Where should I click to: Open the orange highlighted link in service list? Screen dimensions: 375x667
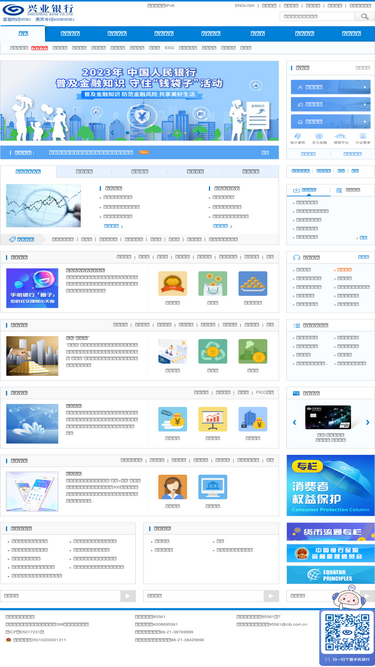point(344,270)
